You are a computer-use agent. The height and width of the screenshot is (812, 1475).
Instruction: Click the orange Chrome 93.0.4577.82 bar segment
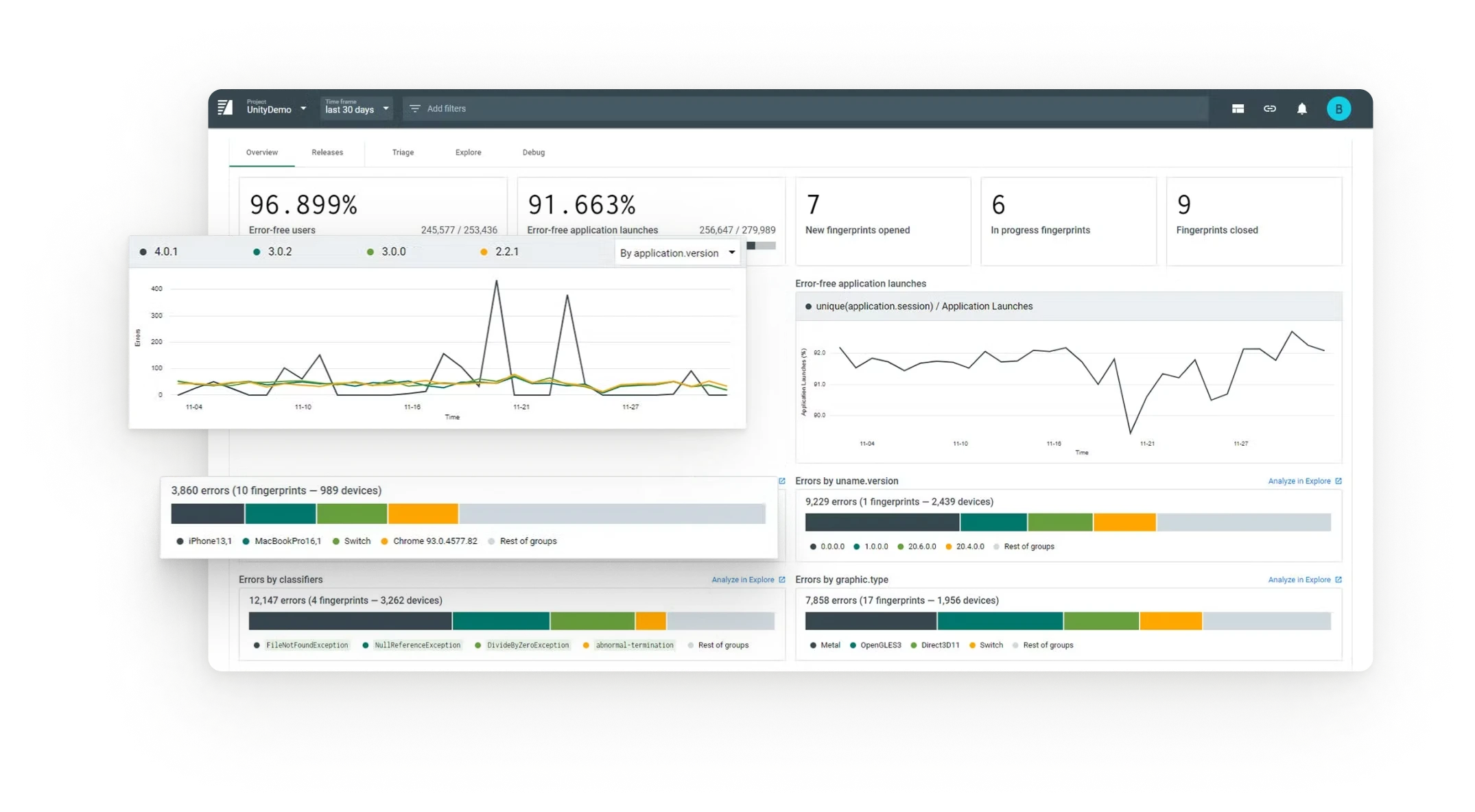(x=423, y=514)
